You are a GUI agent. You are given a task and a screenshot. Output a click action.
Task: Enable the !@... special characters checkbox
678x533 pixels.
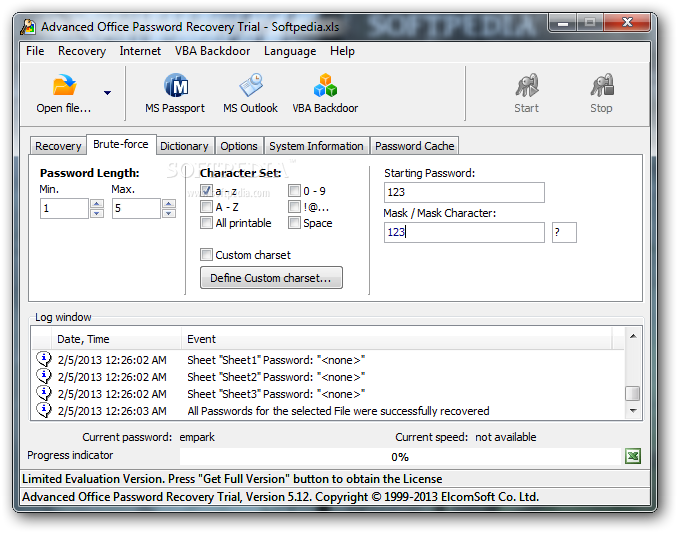pyautogui.click(x=294, y=207)
